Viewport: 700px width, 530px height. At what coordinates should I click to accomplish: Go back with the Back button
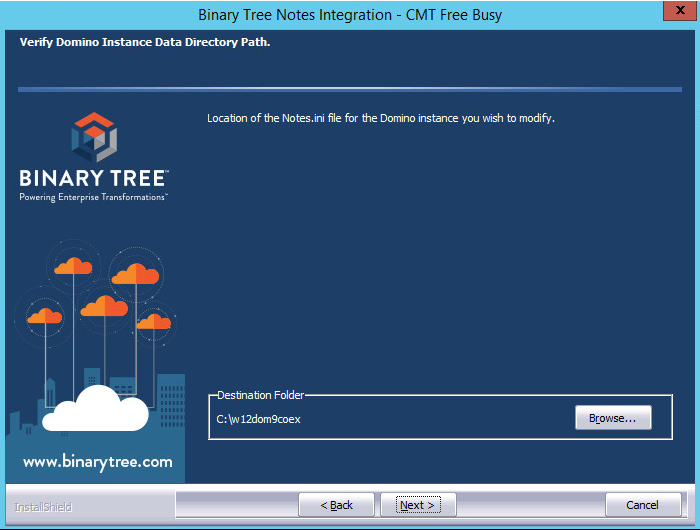[x=336, y=505]
